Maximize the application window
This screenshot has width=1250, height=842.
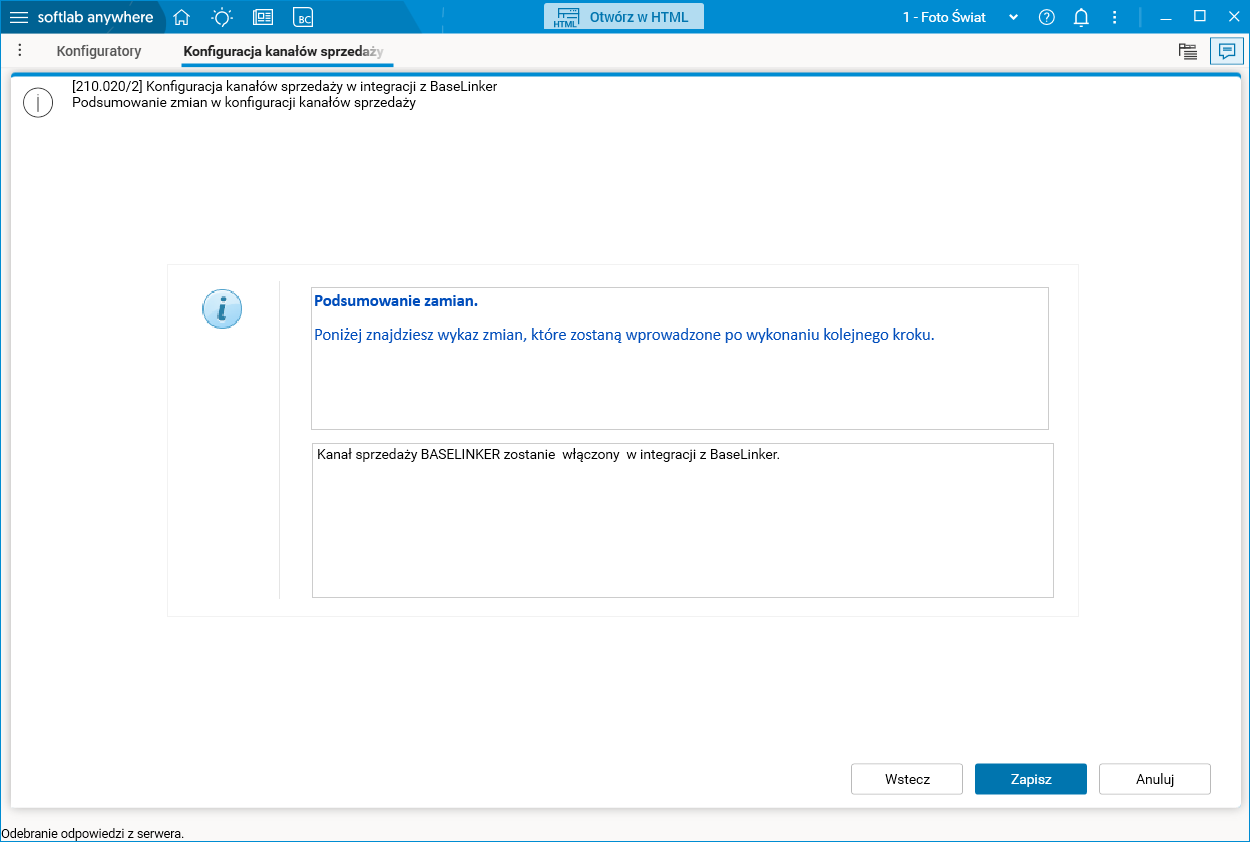coord(1200,16)
